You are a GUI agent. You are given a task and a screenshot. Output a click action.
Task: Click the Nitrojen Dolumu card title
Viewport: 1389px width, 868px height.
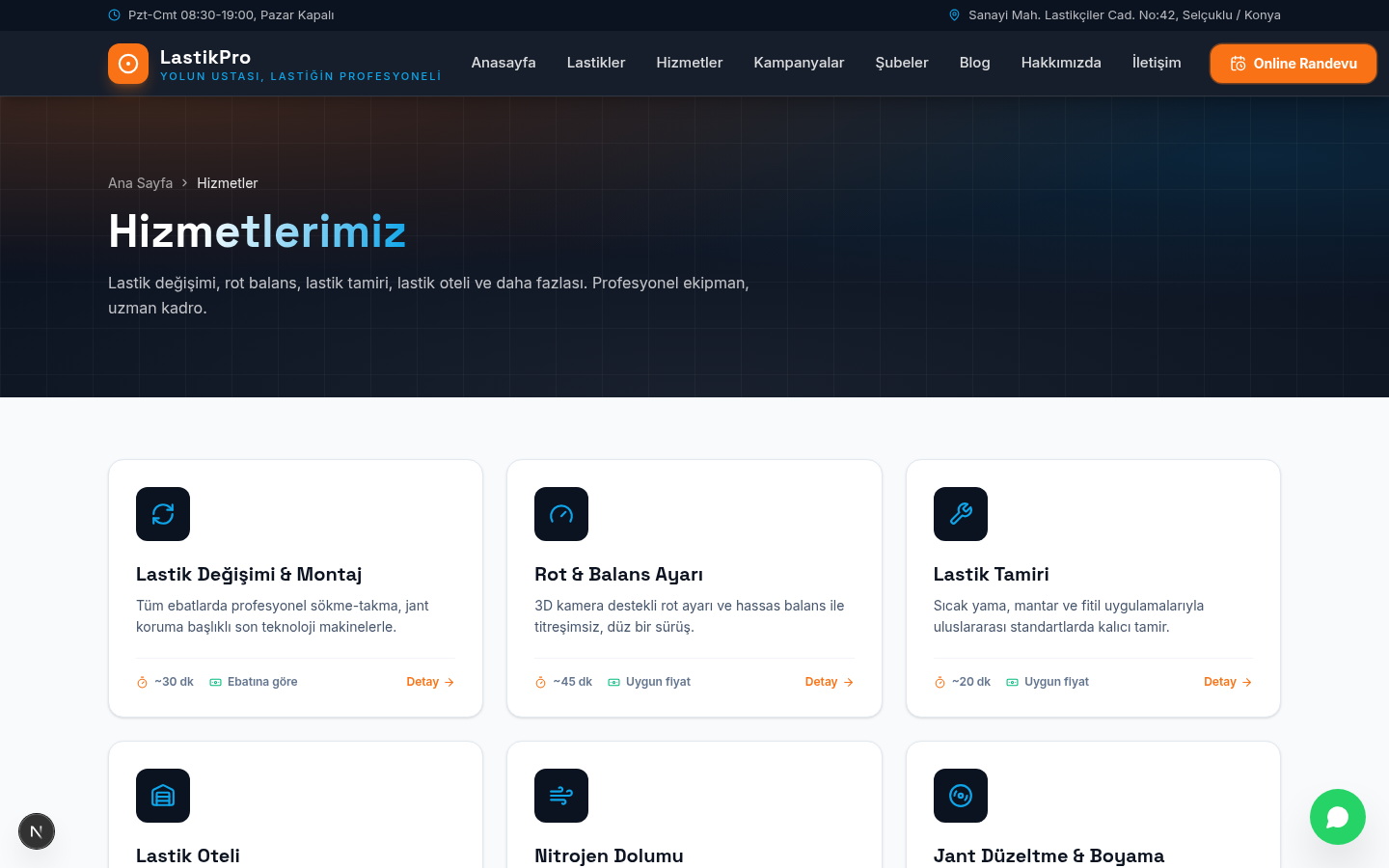point(610,855)
